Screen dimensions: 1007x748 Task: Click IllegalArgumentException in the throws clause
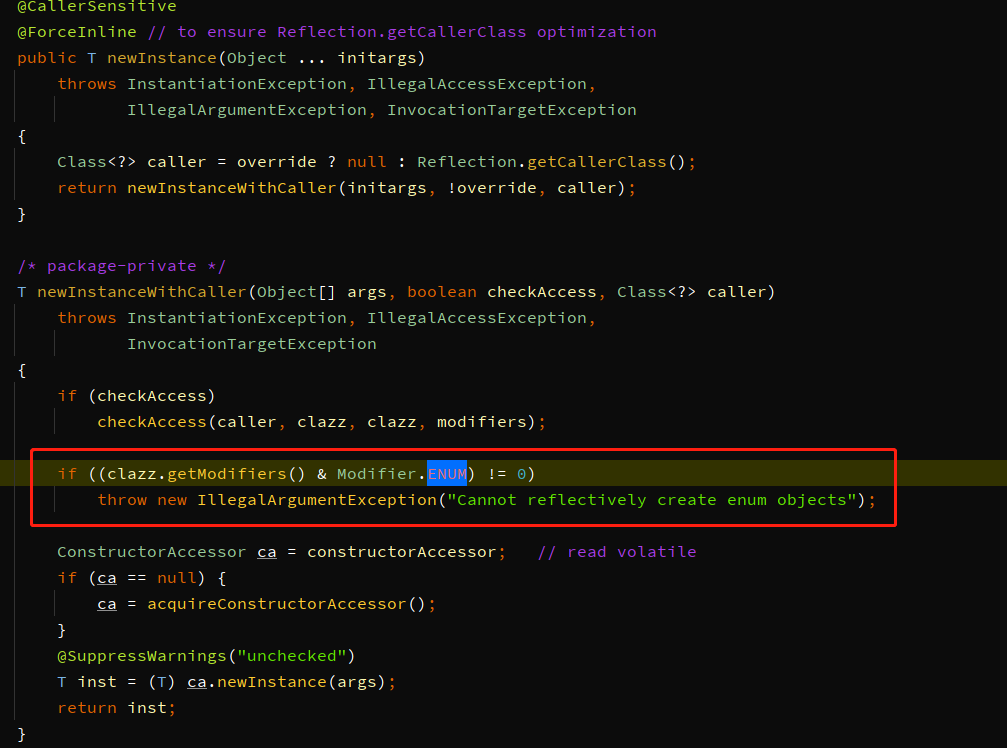point(247,110)
